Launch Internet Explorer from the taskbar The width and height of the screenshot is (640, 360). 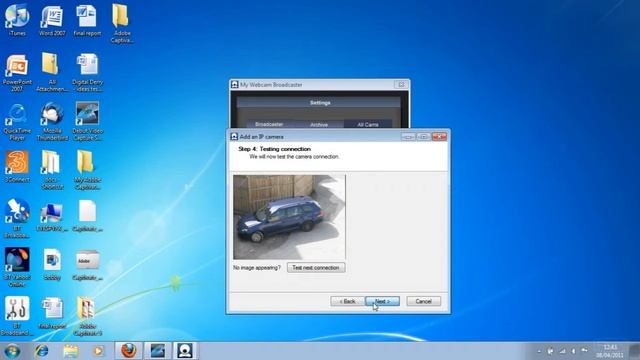[x=42, y=351]
